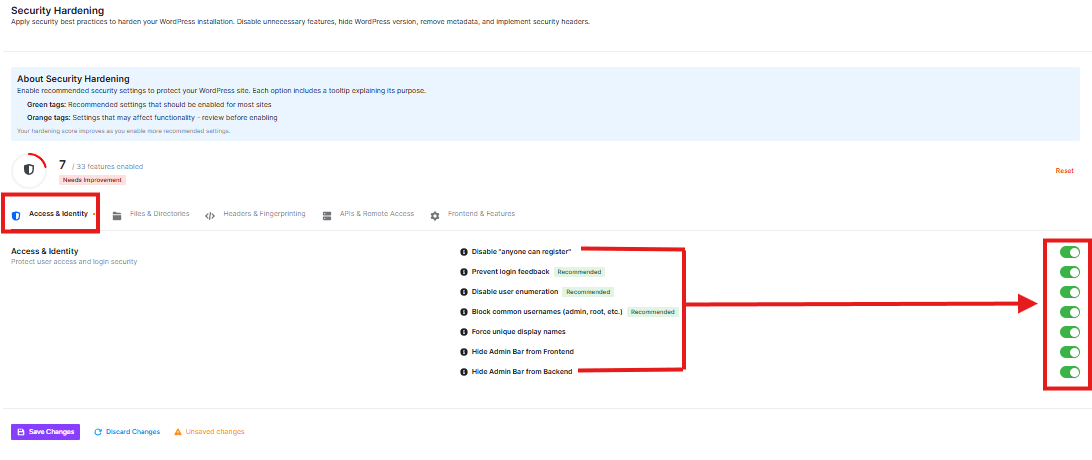
Task: Toggle the Block common usernames switch
Action: [x=1070, y=312]
